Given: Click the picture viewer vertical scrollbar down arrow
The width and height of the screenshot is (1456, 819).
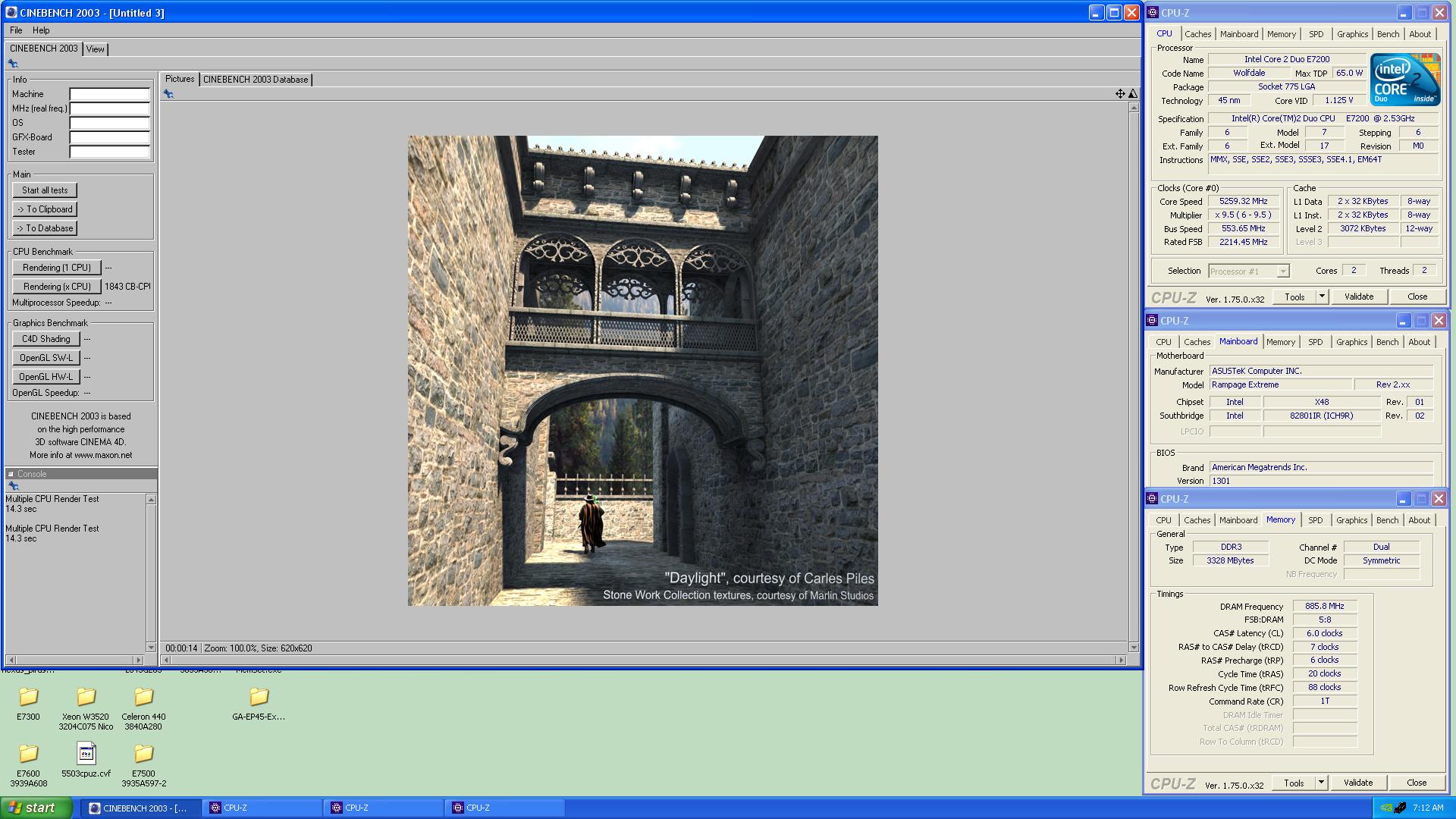Looking at the screenshot, I should [x=1134, y=648].
